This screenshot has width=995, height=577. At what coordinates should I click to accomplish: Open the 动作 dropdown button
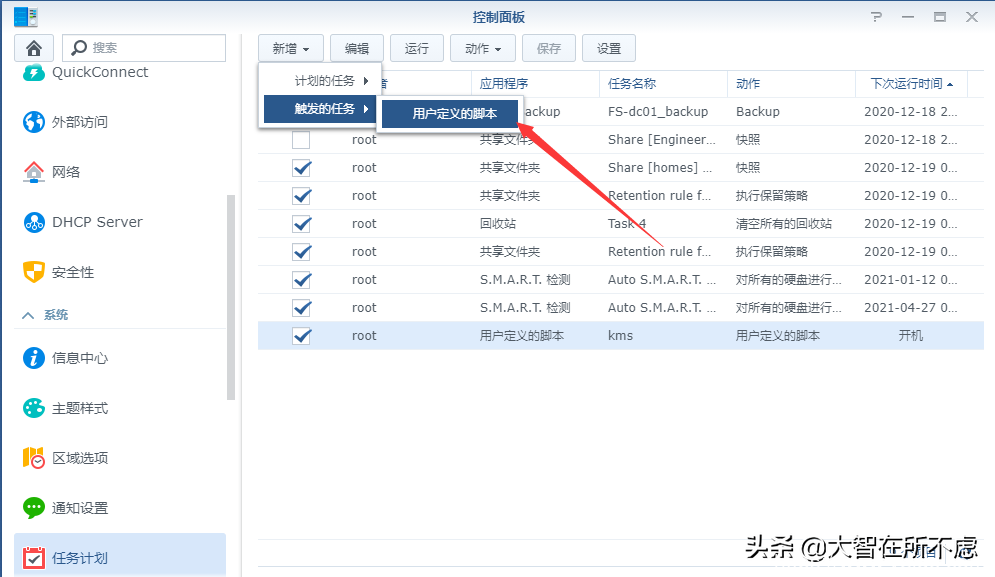click(x=483, y=48)
